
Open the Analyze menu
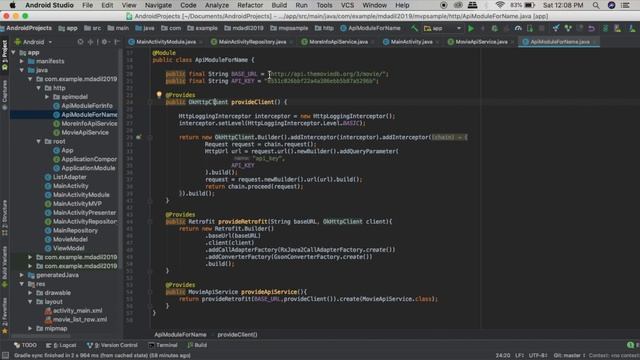pos(217,5)
